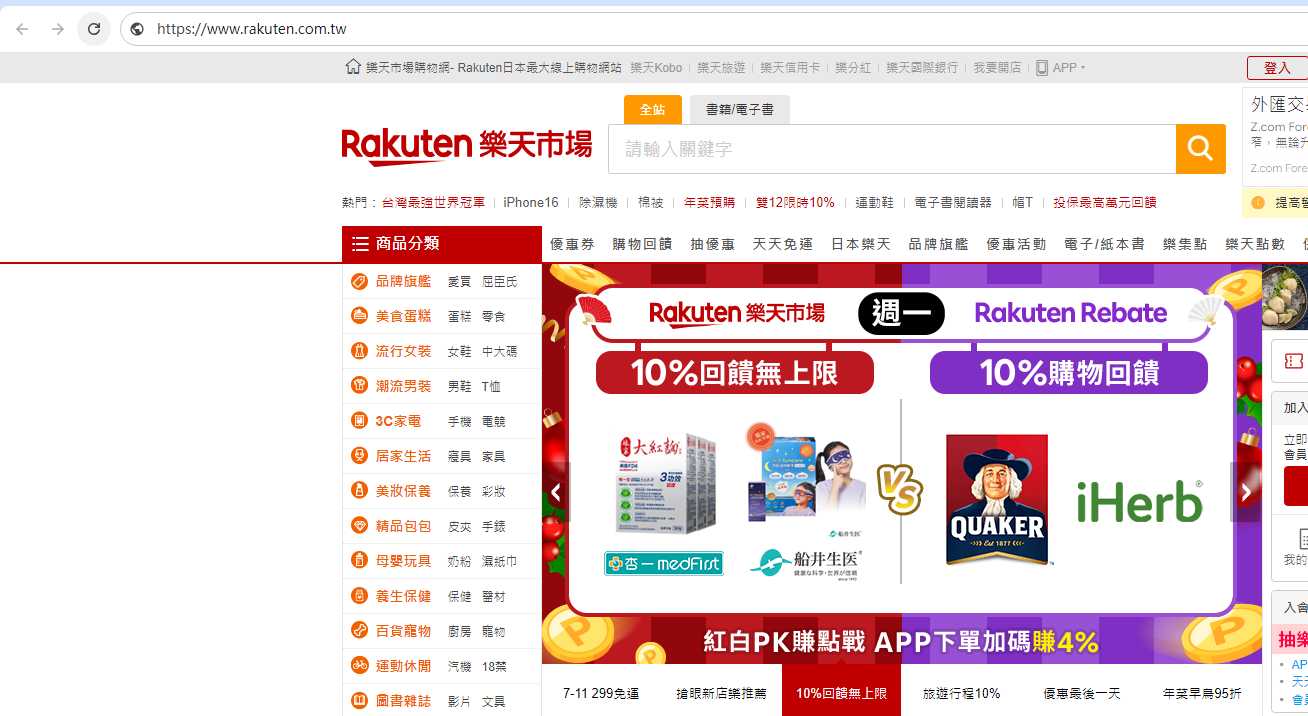
Task: Click the 圖書雜誌 book icon
Action: [360, 701]
